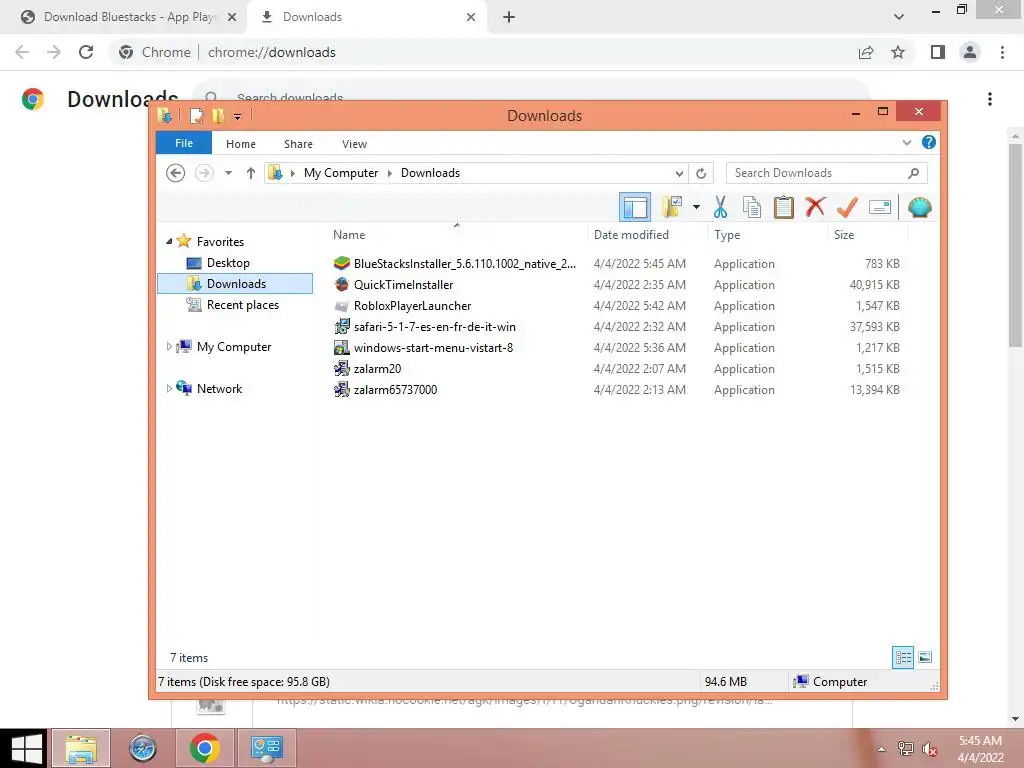Open the File ribbon tab
1024x768 pixels.
click(x=184, y=143)
